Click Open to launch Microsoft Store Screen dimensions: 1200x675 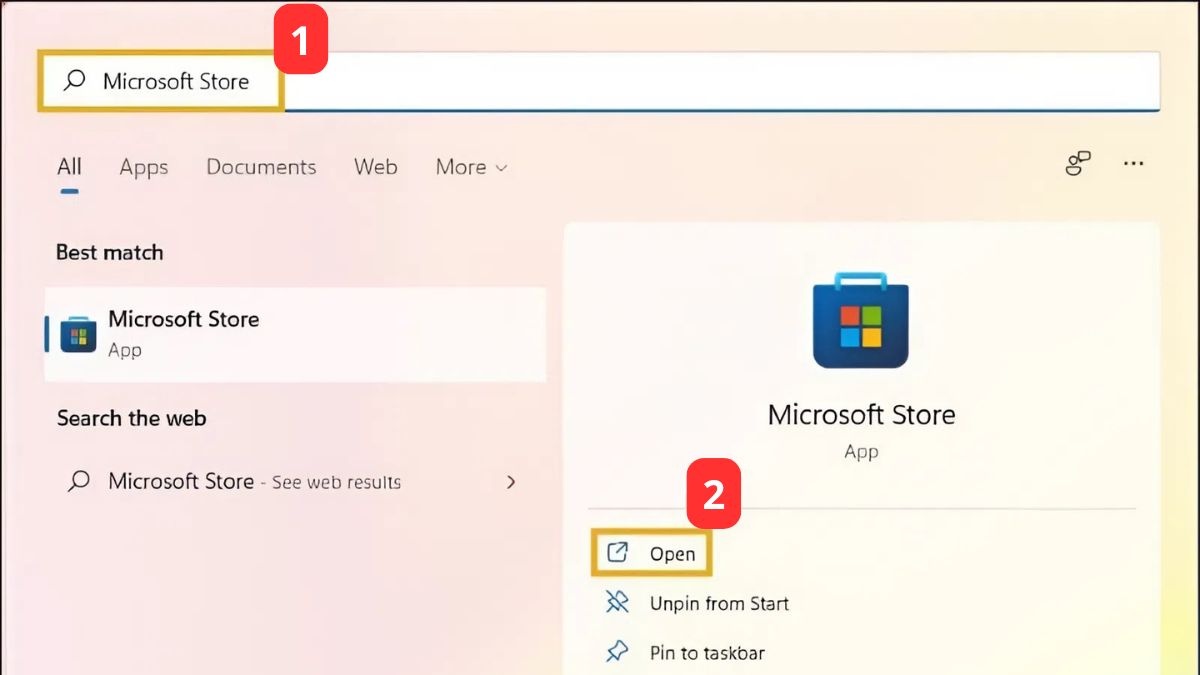click(651, 553)
